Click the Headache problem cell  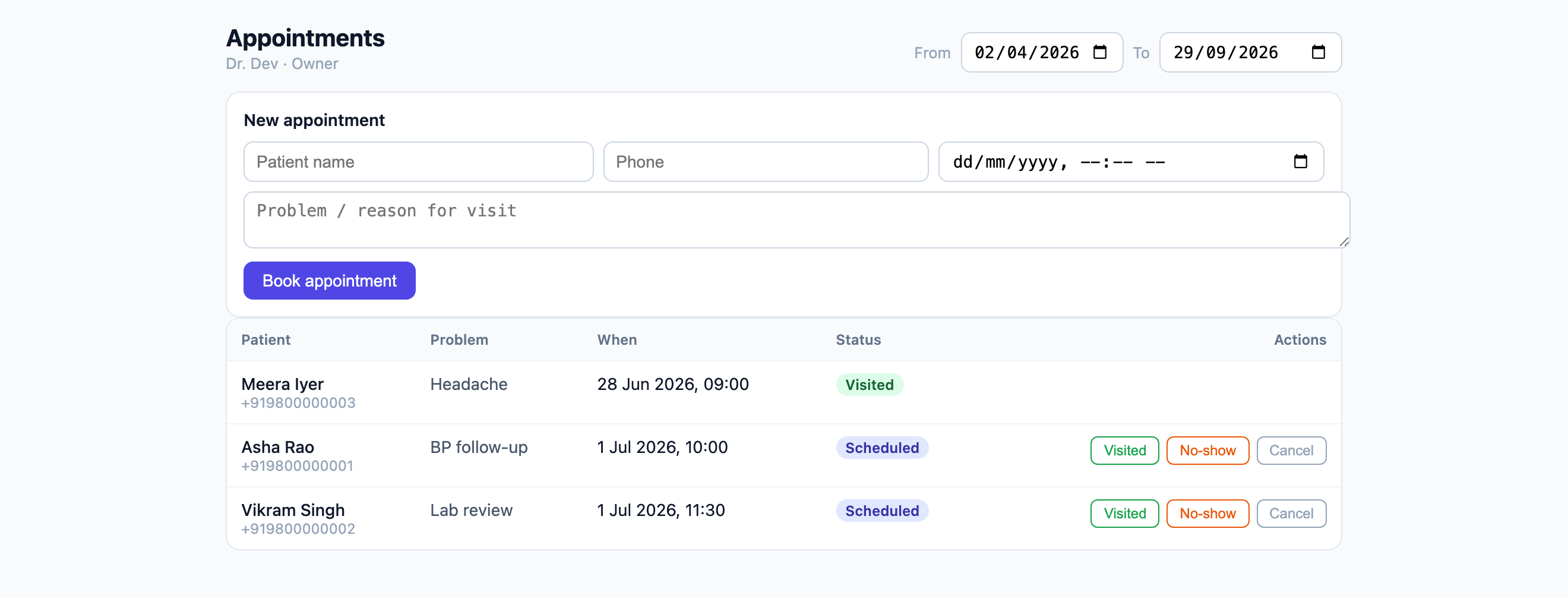469,384
